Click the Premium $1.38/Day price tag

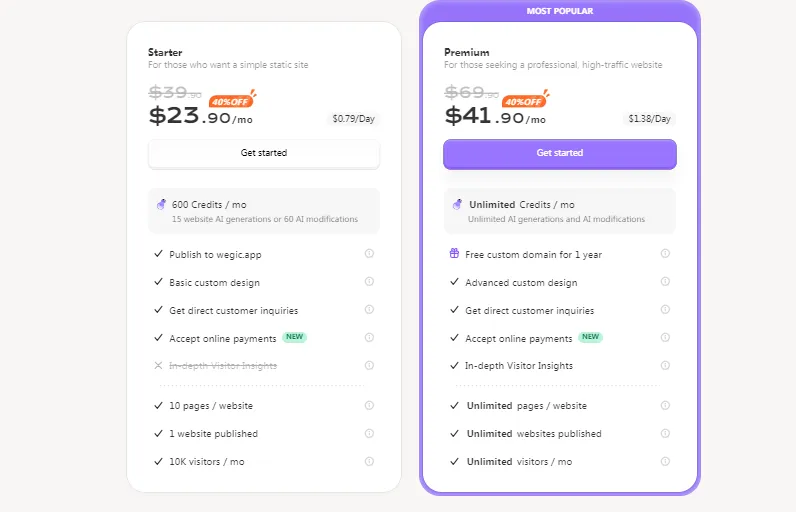coord(649,119)
